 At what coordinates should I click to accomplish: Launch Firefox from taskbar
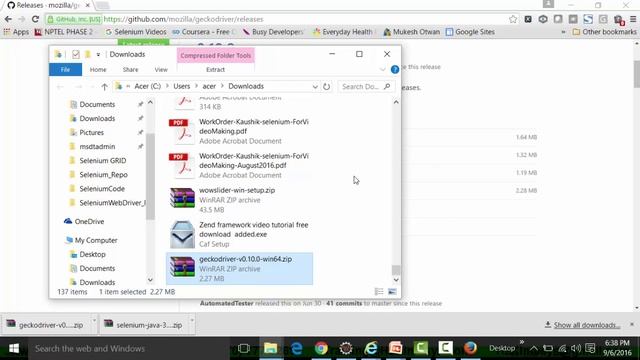(470, 349)
